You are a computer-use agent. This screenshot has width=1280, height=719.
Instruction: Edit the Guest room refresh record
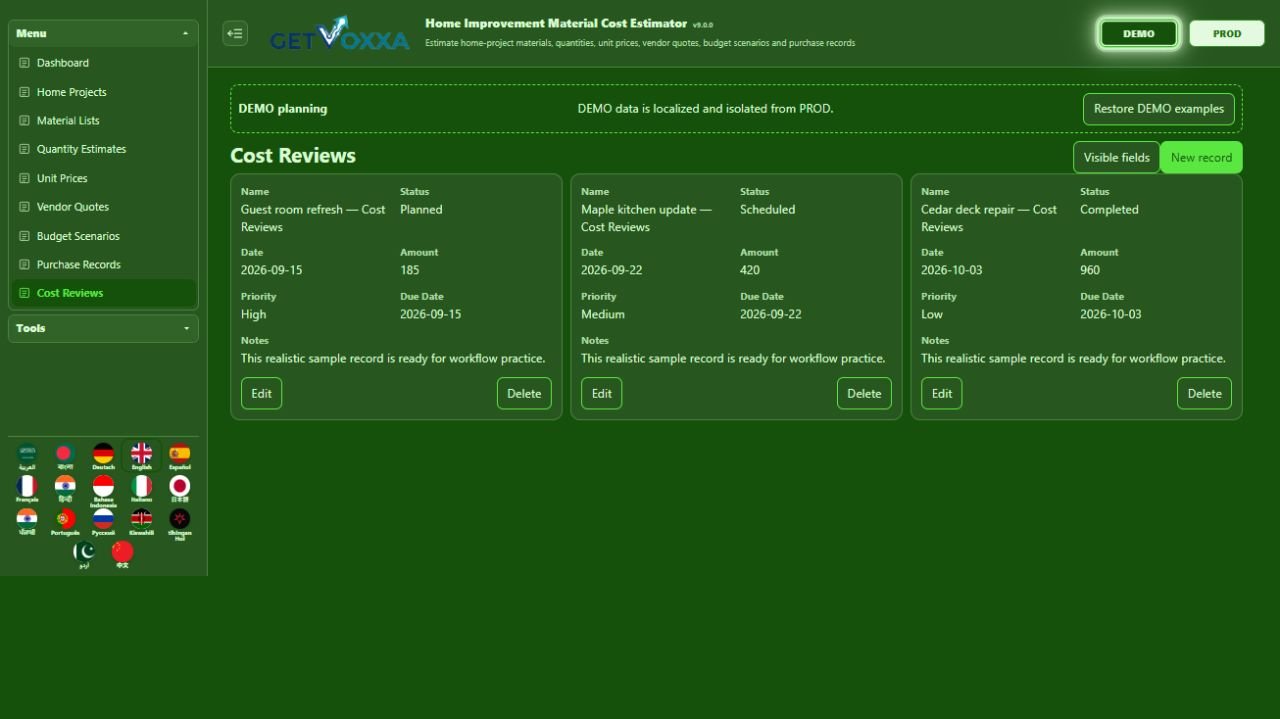pos(261,393)
